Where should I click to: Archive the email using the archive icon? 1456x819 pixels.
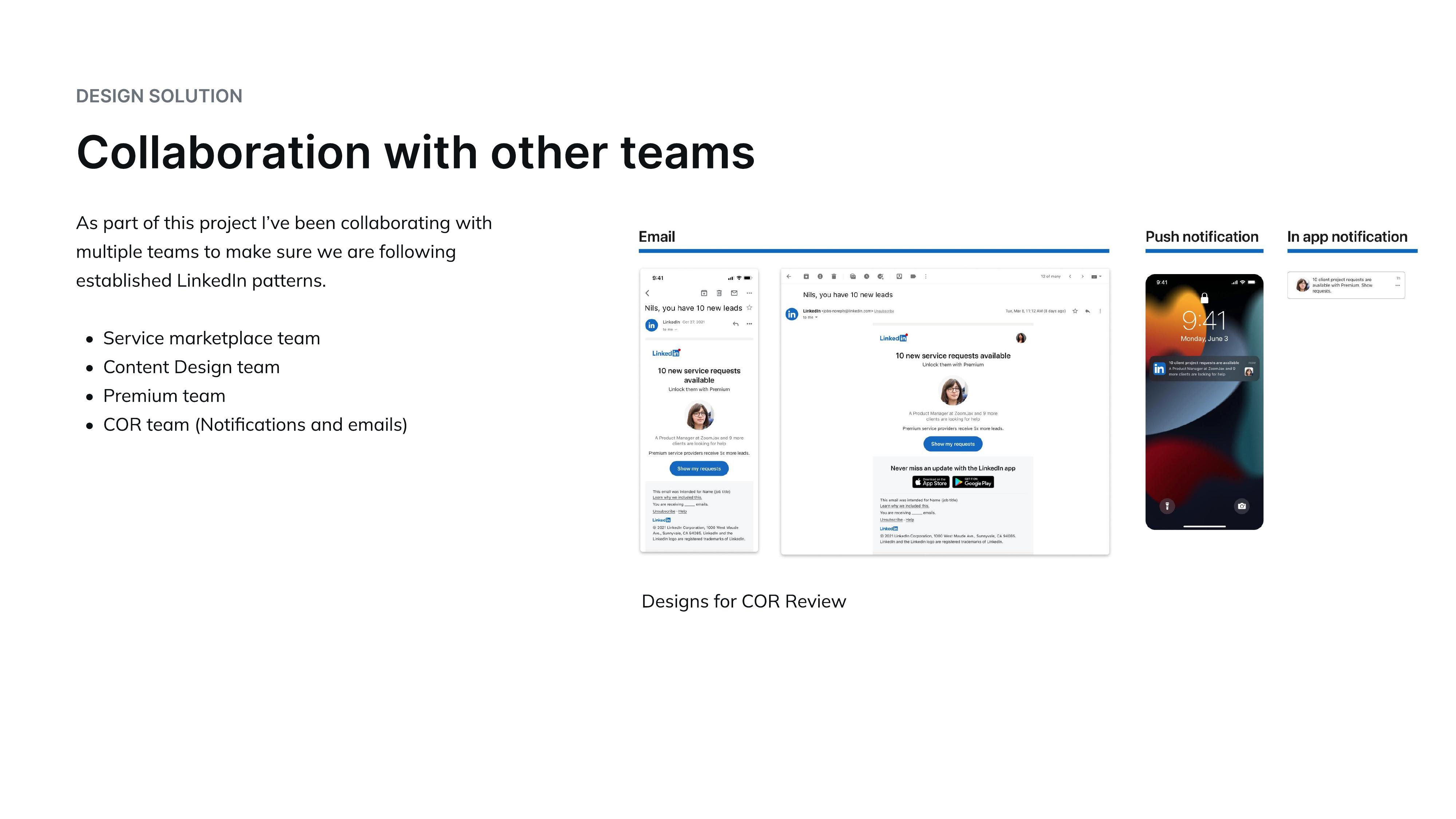pos(807,277)
